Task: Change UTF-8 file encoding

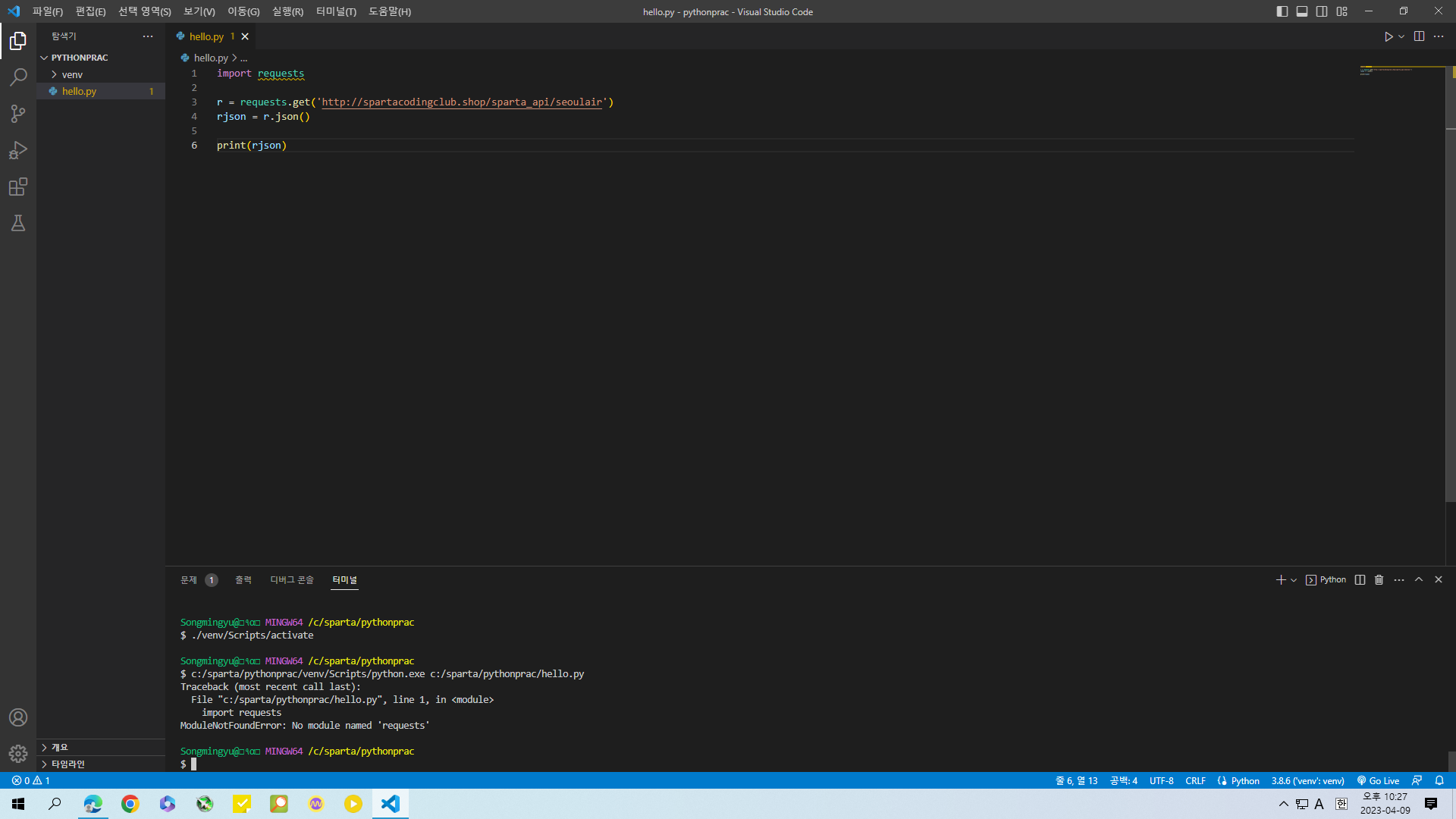Action: point(1161,781)
